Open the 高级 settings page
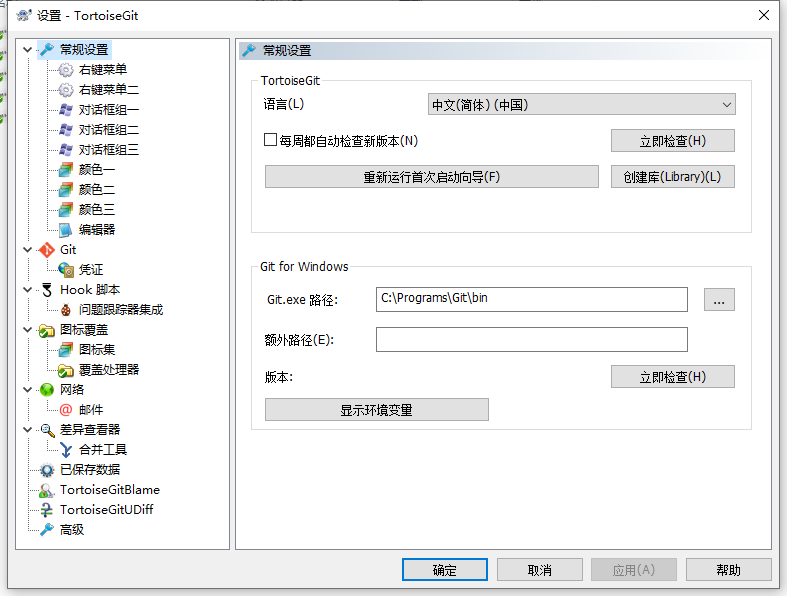 pyautogui.click(x=72, y=530)
